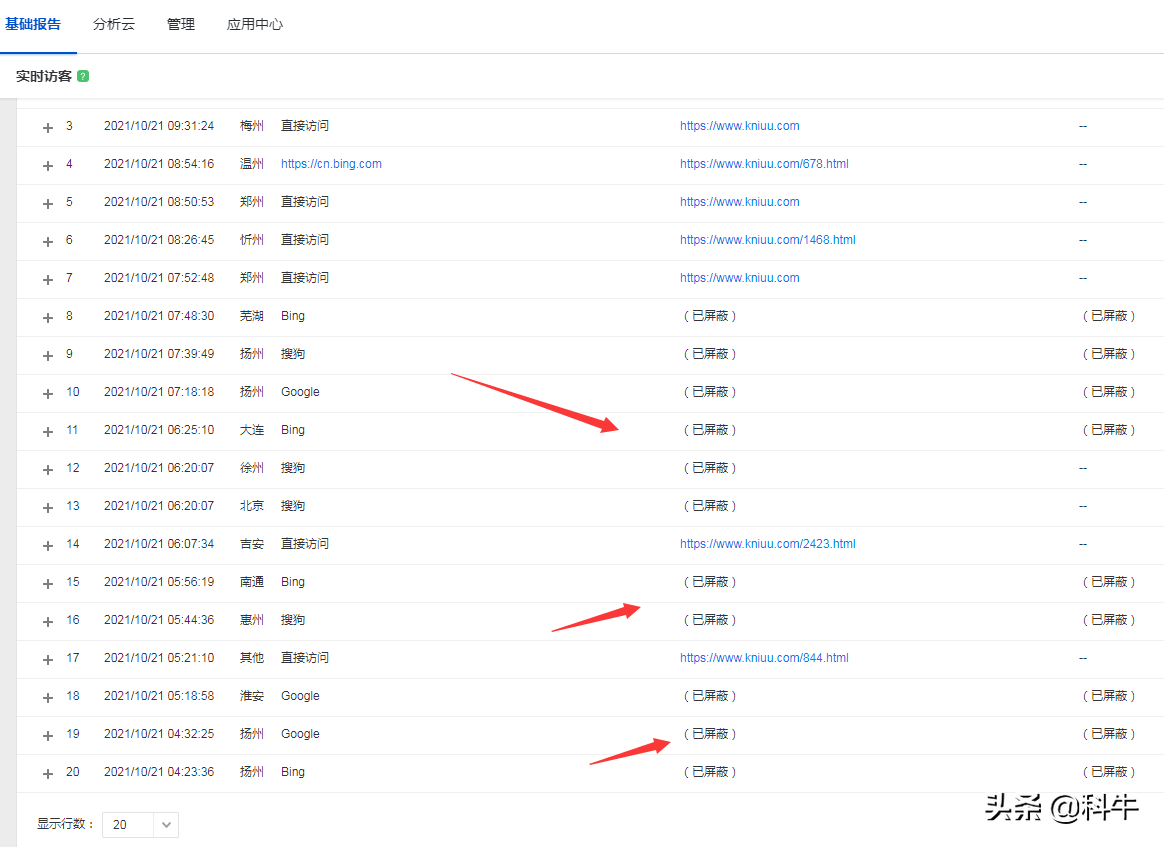Select the timestamp 2021/10/21 07:48:30
Viewport: 1164px width, 847px height.
pos(159,316)
